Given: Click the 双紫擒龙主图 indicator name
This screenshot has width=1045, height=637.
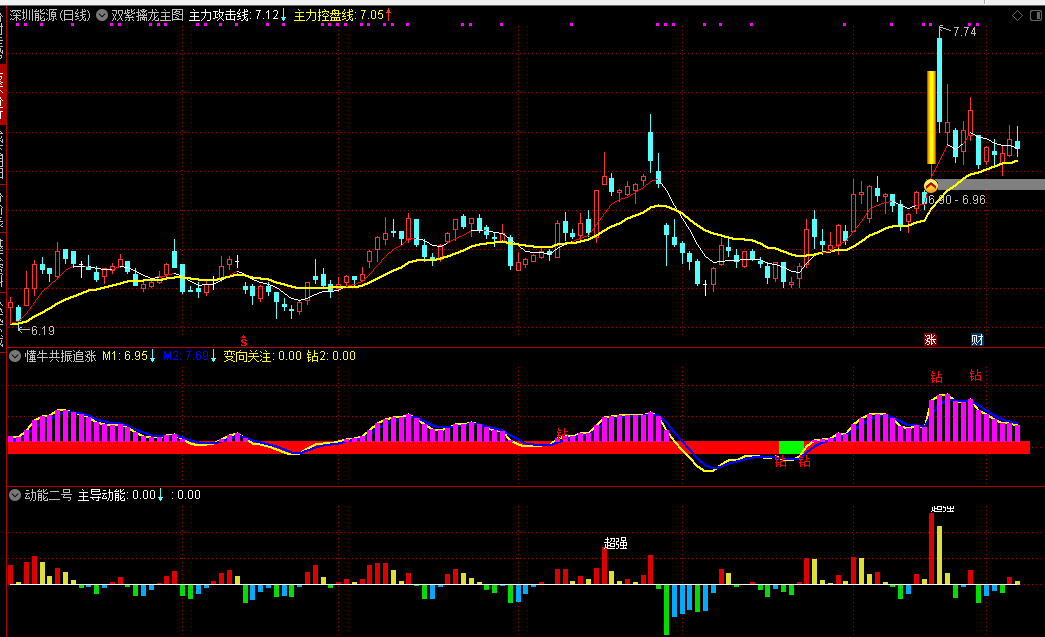Looking at the screenshot, I should tap(147, 15).
